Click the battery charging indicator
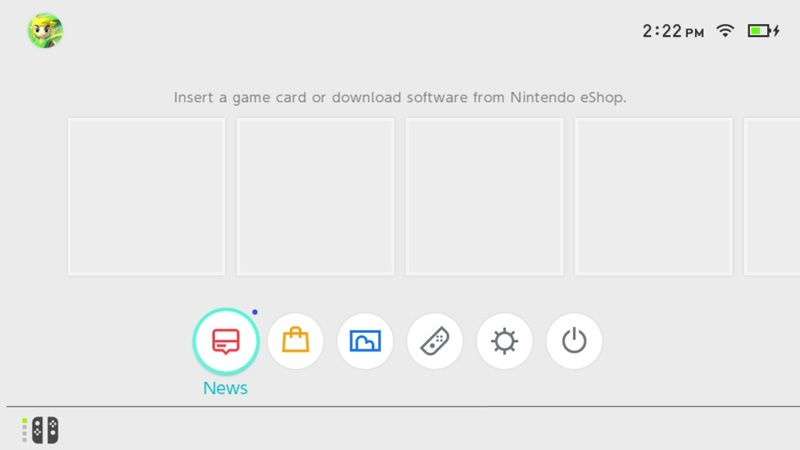Viewport: 800px width, 450px height. 764,31
